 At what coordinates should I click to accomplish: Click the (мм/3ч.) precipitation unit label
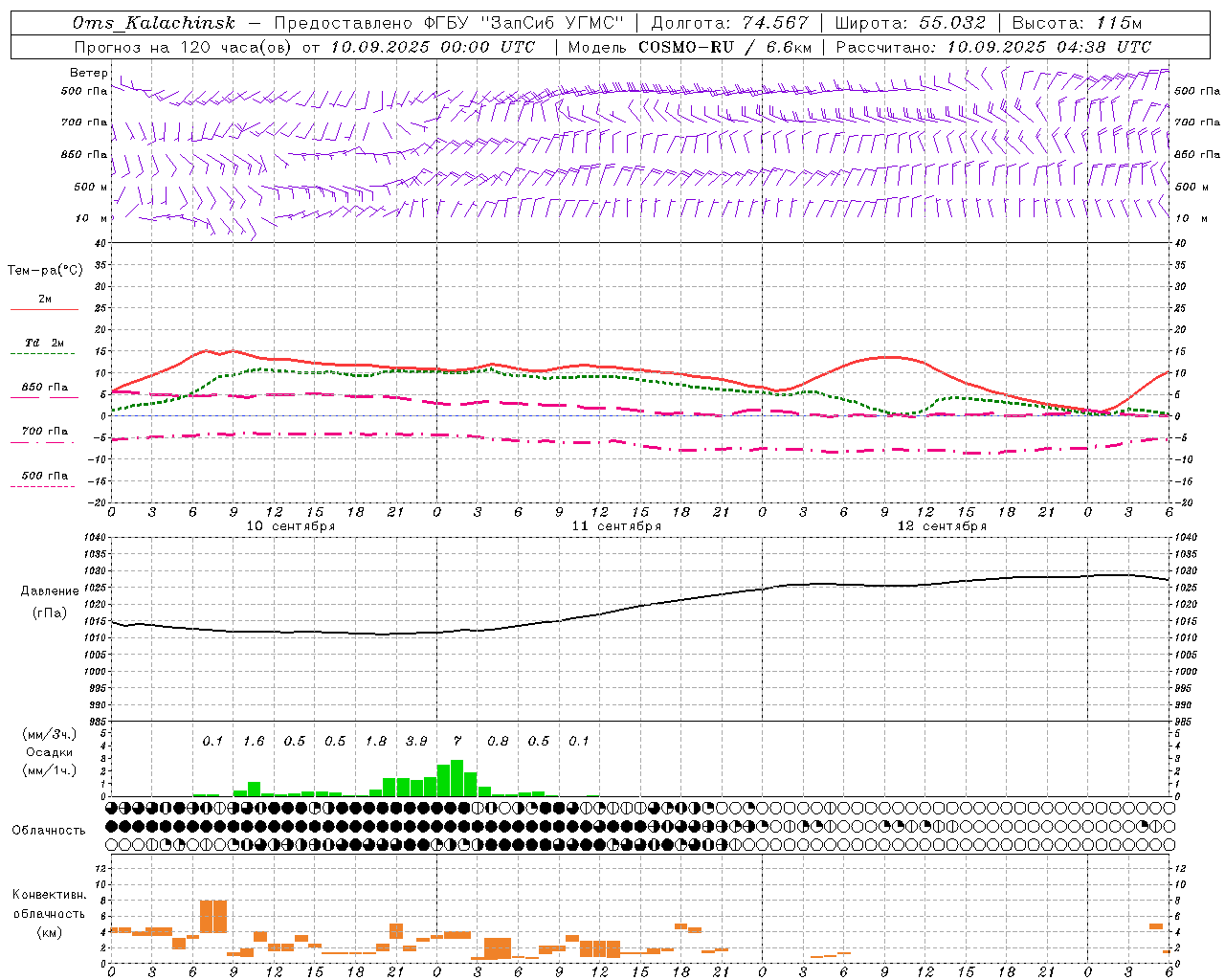coord(50,734)
